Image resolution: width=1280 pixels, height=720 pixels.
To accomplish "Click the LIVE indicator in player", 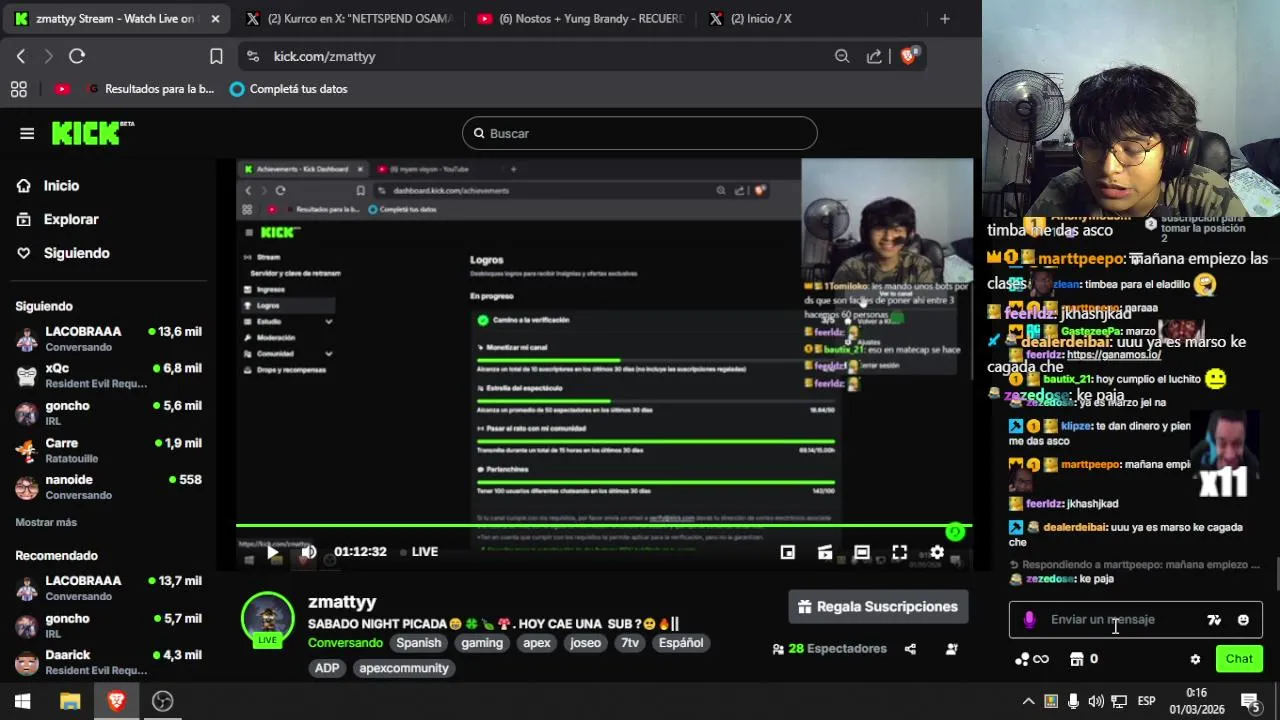I will point(418,552).
